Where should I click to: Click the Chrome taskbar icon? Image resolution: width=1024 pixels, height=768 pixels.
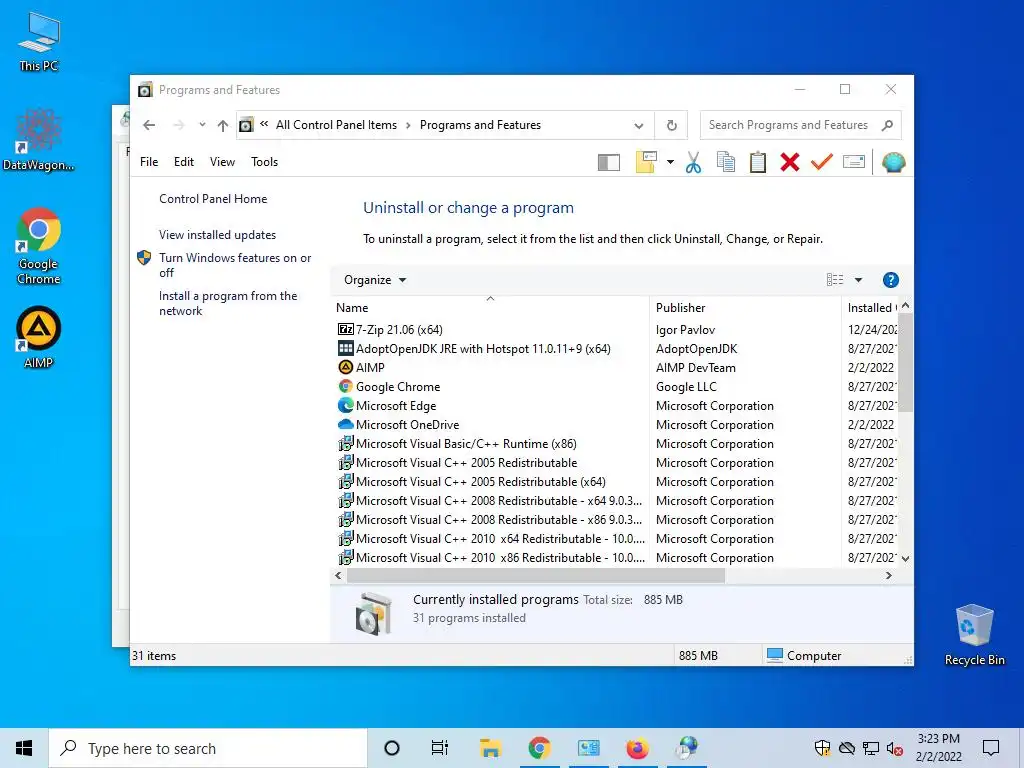[x=539, y=748]
